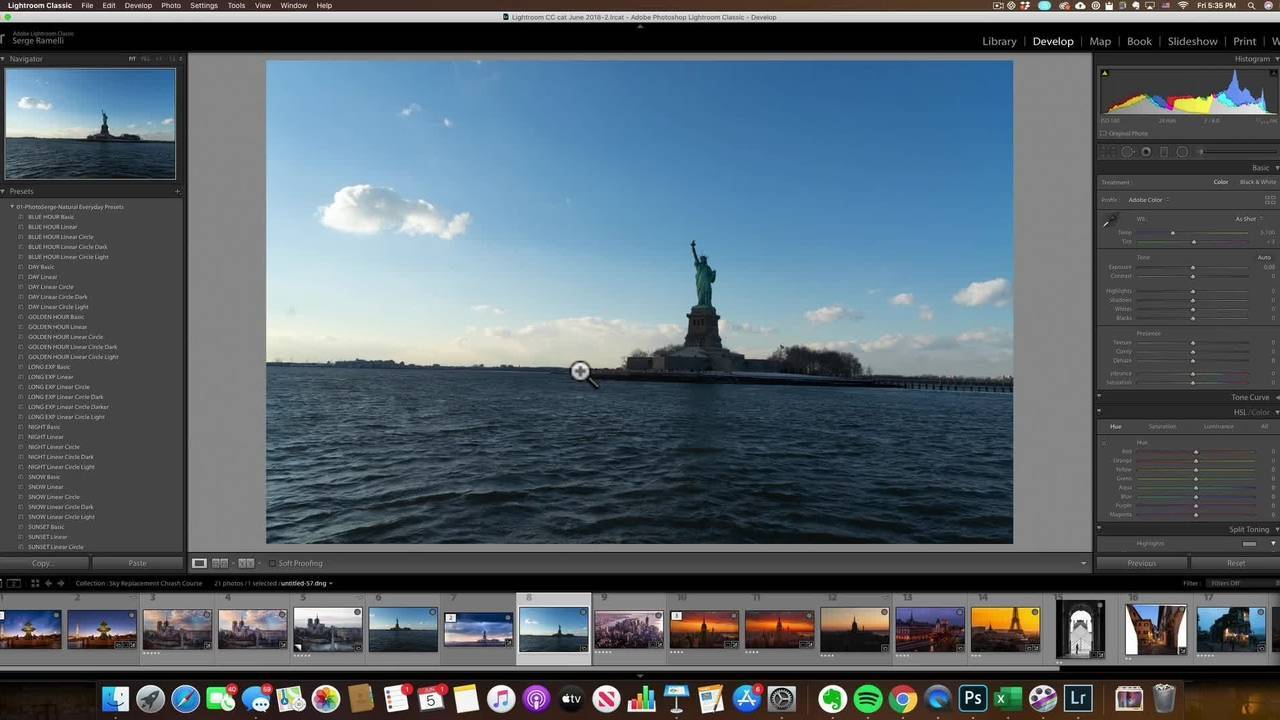Collapse the 01-PhotoSerge-Natural Everyday Presets folder

click(12, 207)
